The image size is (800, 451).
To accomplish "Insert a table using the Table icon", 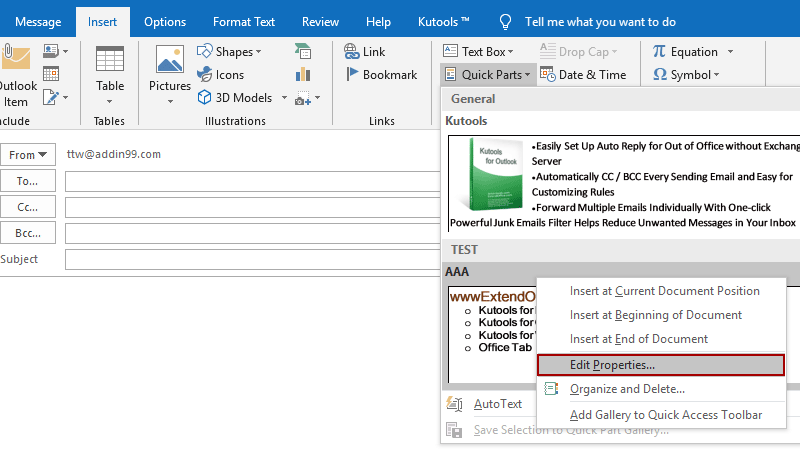I will point(109,63).
